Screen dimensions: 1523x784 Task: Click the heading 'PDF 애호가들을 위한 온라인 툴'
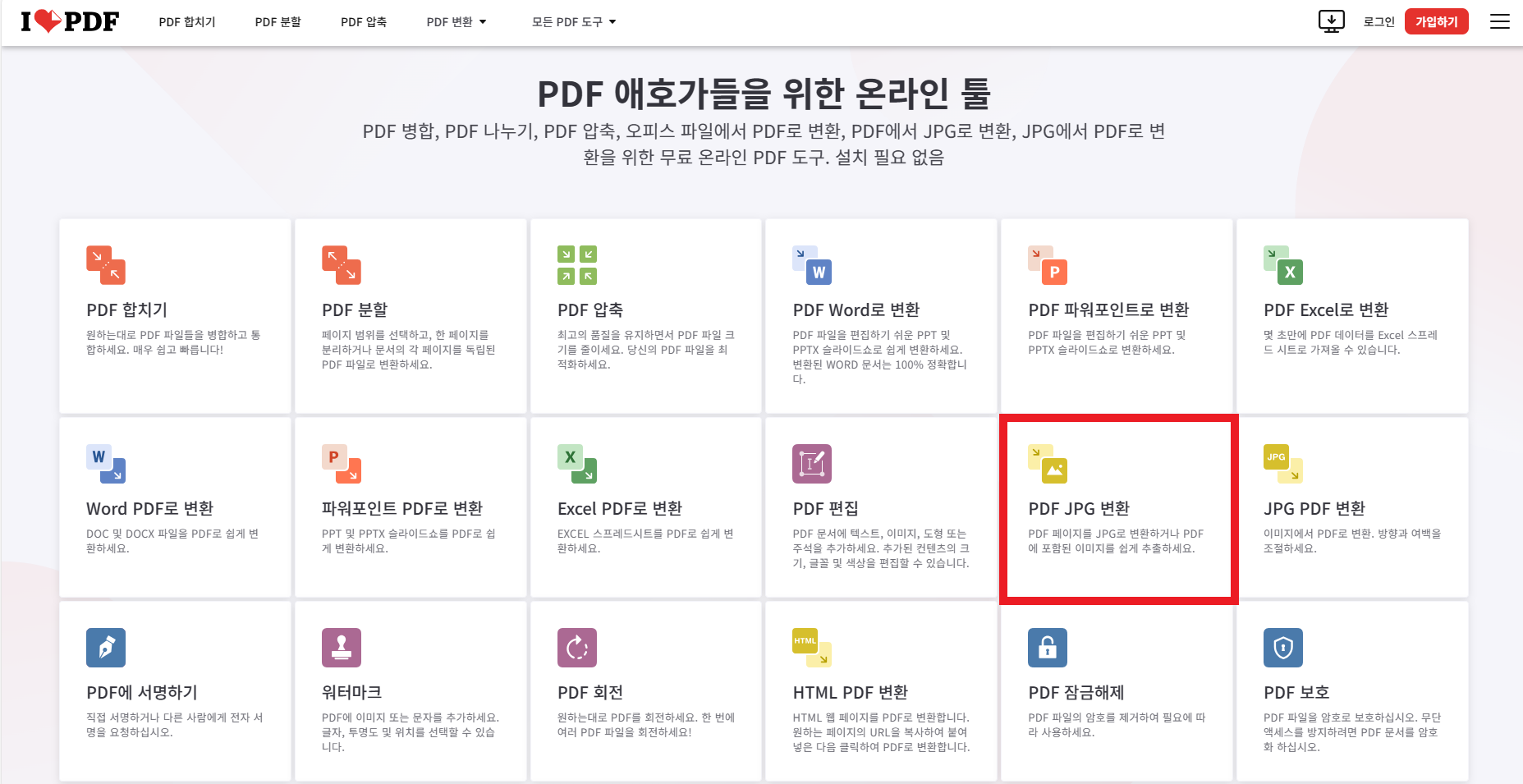pyautogui.click(x=764, y=94)
